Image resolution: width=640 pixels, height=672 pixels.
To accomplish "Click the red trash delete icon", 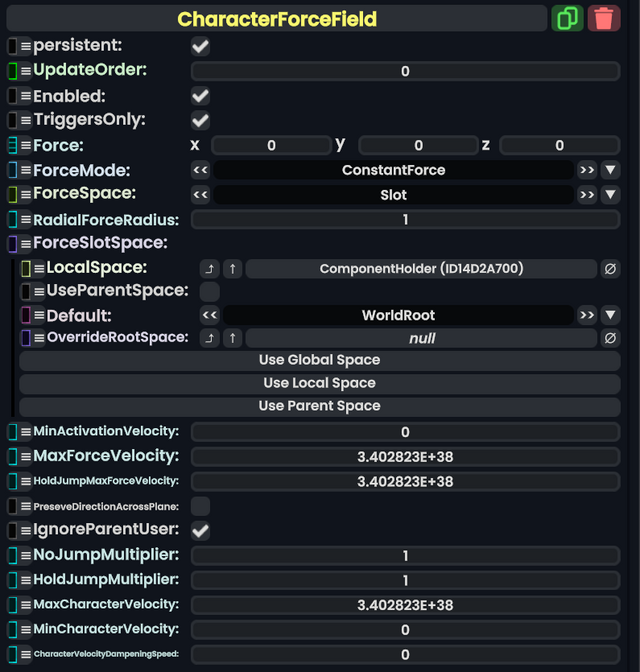I will coord(604,18).
